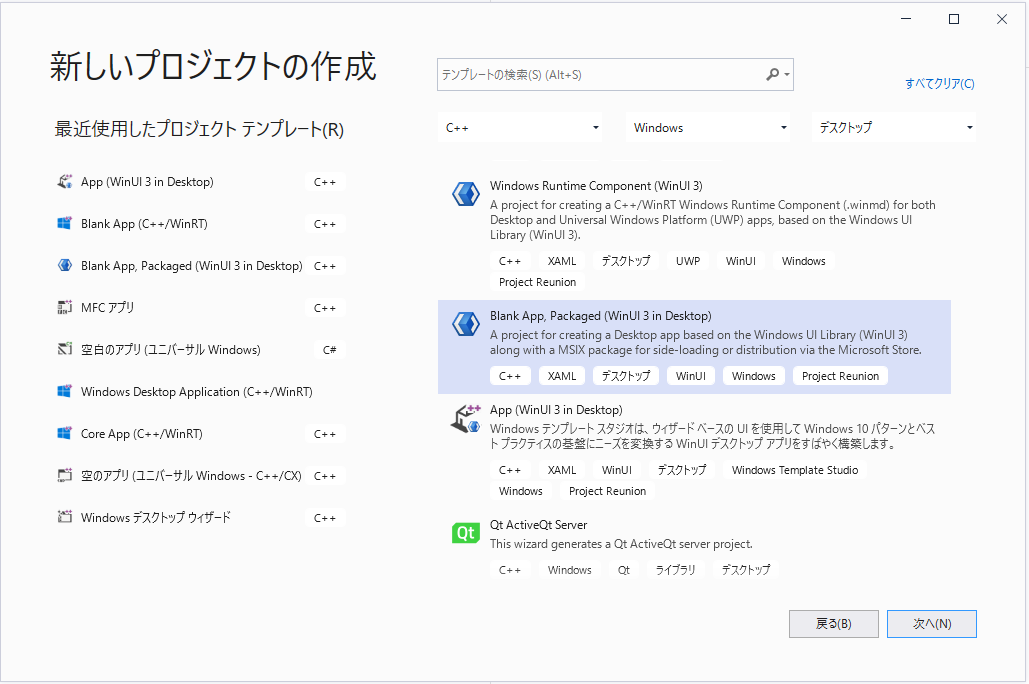Open the project type dropdown showing デスクトップ
Image resolution: width=1029 pixels, height=684 pixels.
pos(894,128)
